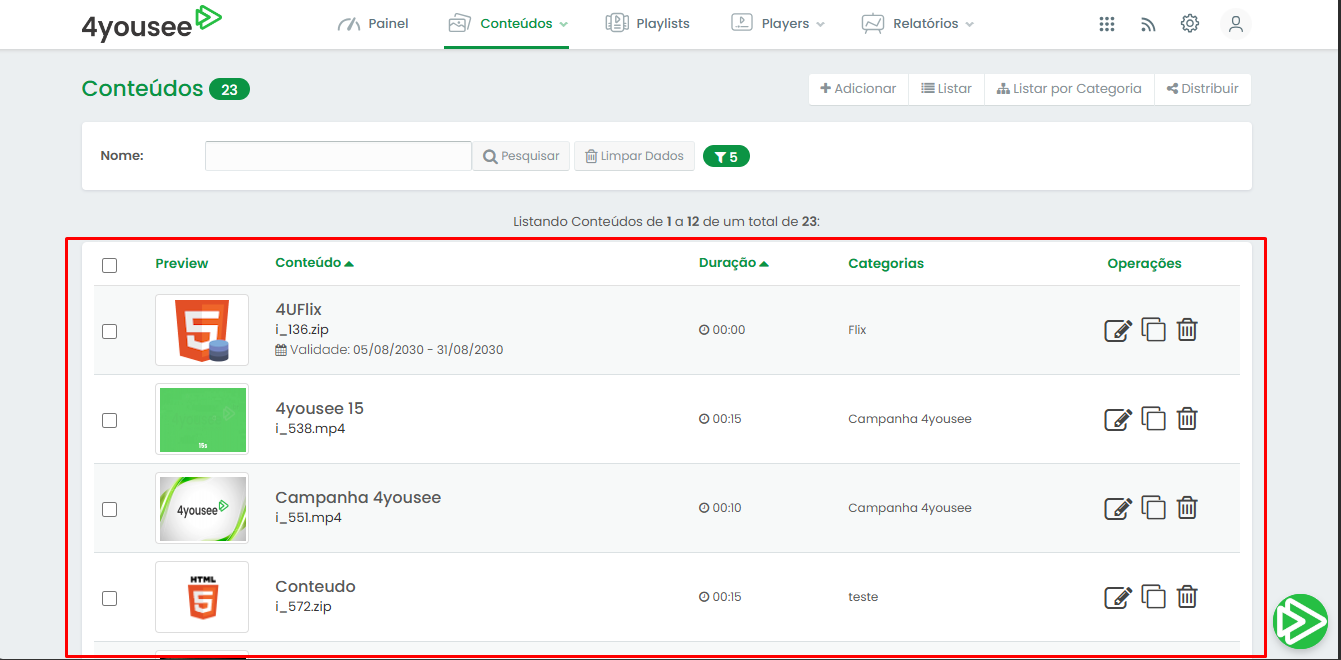Click the i_551.mp4 file name
The image size is (1341, 660).
pyautogui.click(x=309, y=518)
